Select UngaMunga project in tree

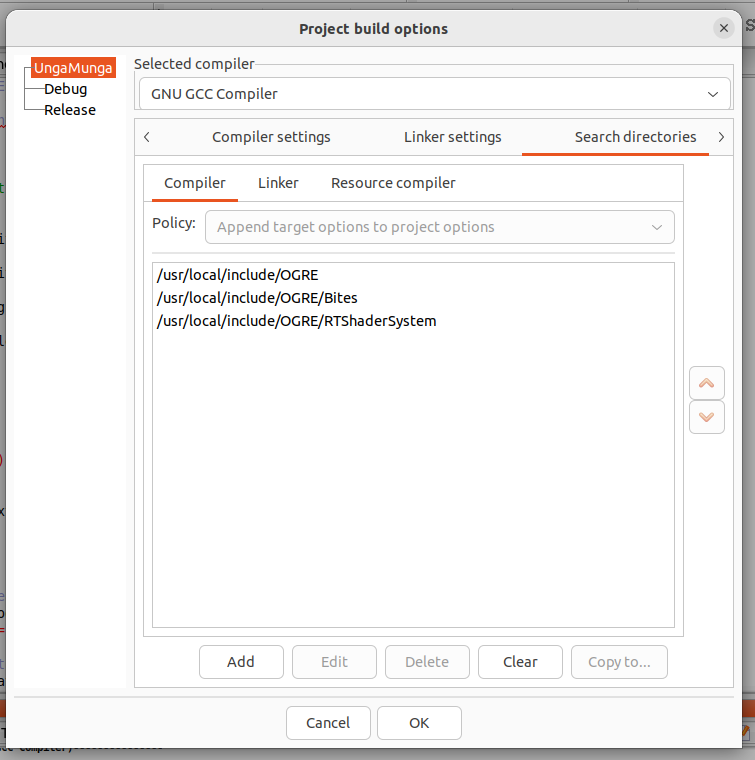(x=73, y=68)
